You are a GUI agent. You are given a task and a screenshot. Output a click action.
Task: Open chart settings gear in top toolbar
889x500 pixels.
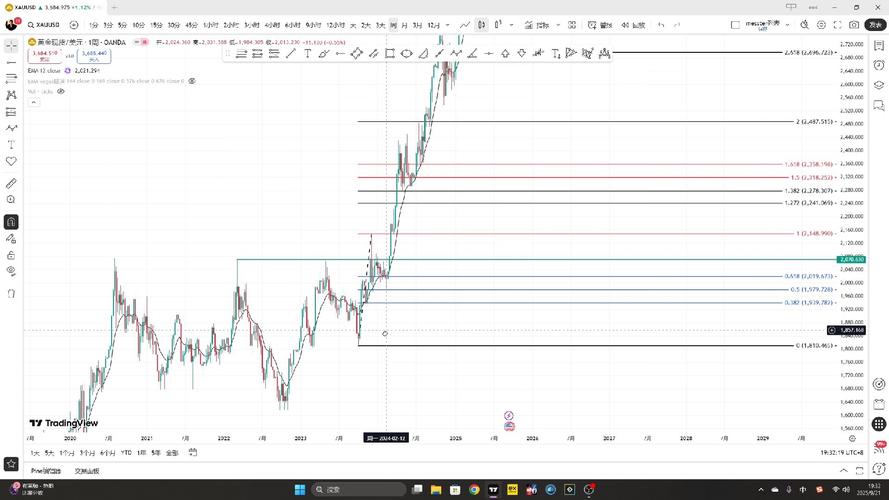tap(821, 25)
